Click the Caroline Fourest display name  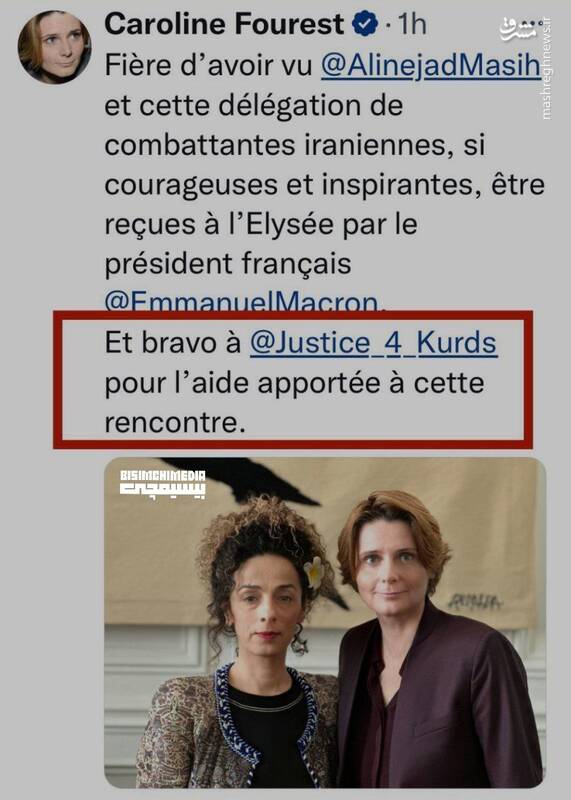(225, 24)
